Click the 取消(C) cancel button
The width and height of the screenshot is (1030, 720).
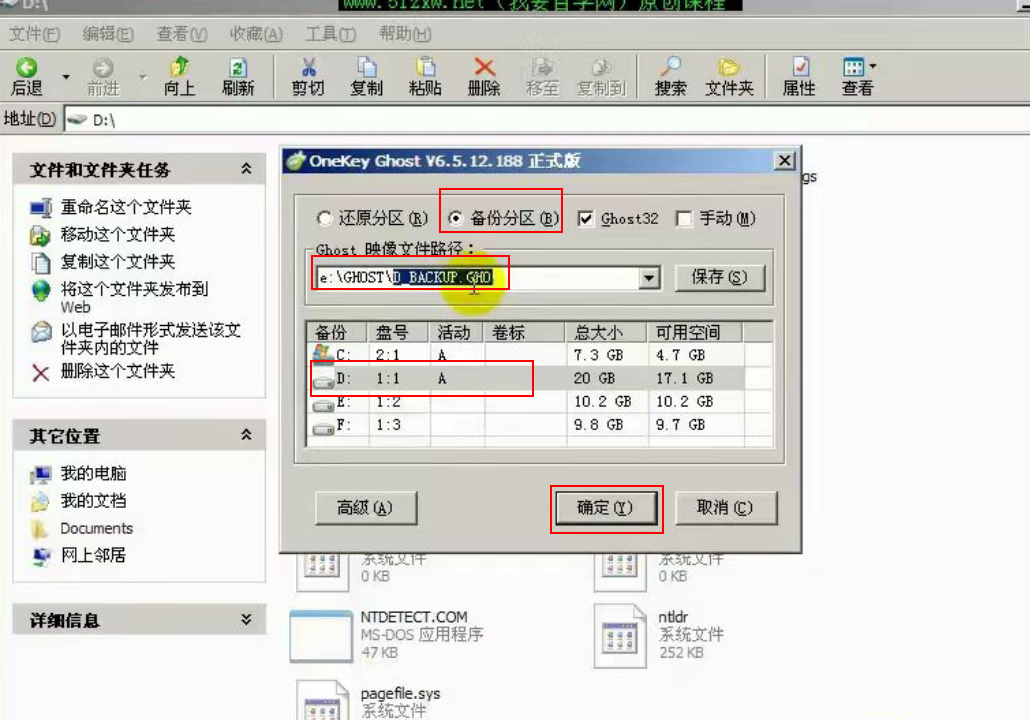pyautogui.click(x=726, y=508)
